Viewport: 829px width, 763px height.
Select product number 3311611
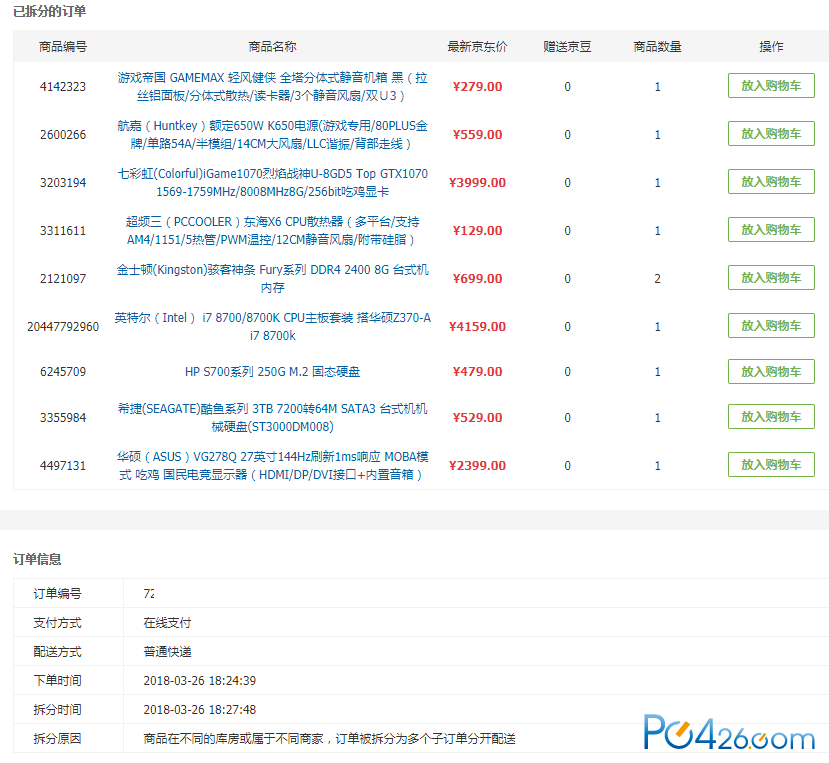point(63,231)
